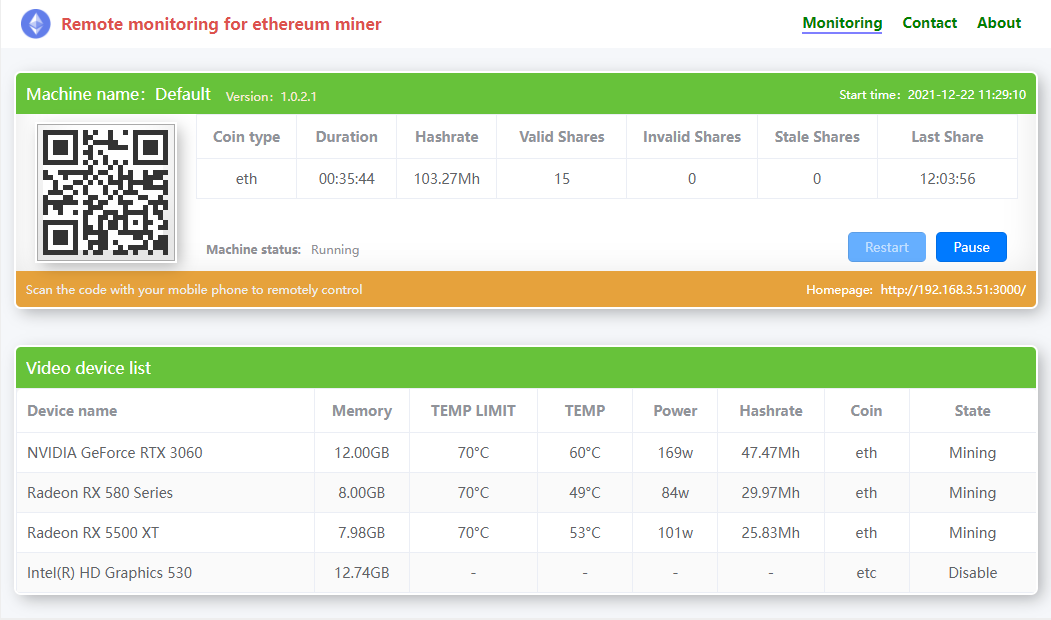
Task: Open the homepage URL link
Action: (x=952, y=290)
